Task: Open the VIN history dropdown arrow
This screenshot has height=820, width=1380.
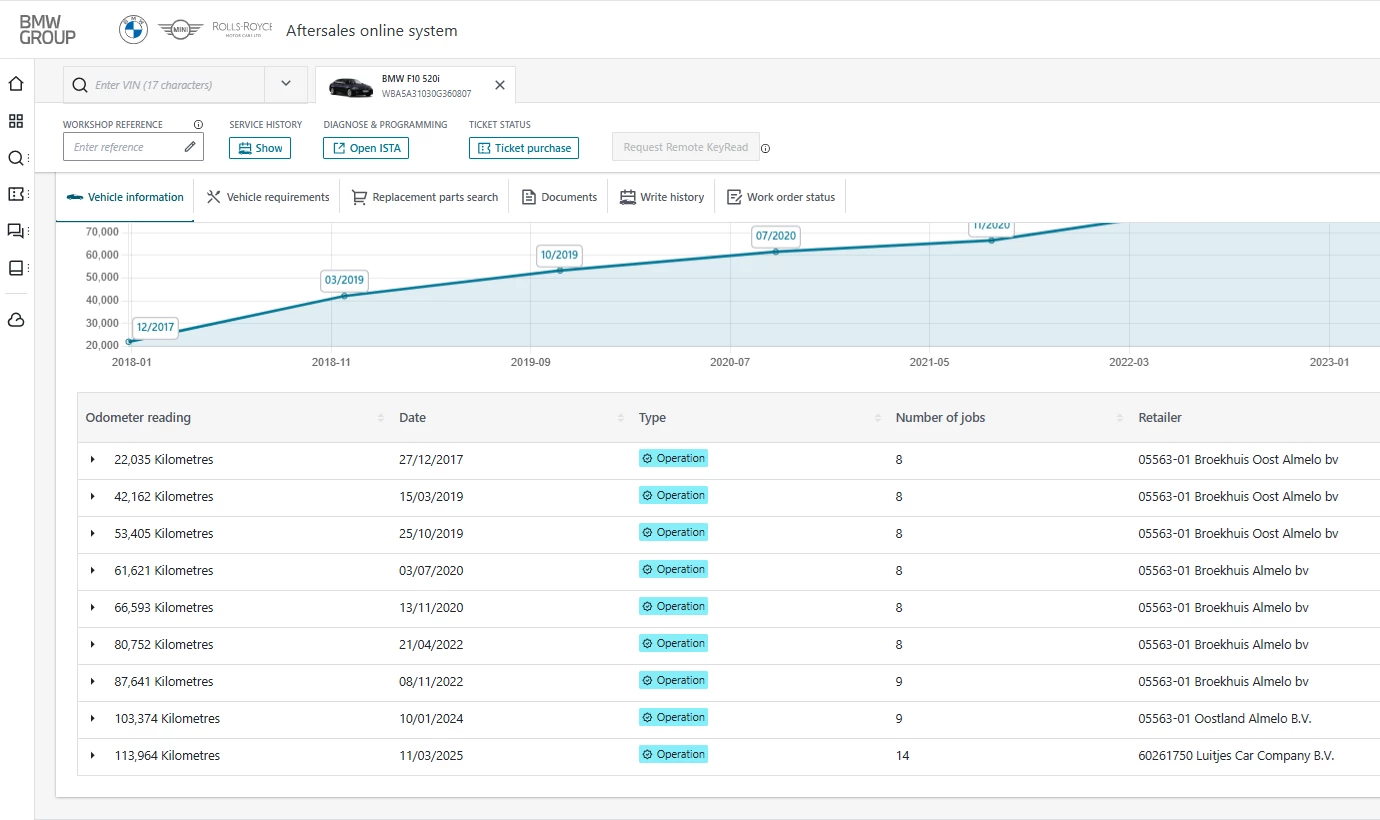Action: [x=286, y=84]
